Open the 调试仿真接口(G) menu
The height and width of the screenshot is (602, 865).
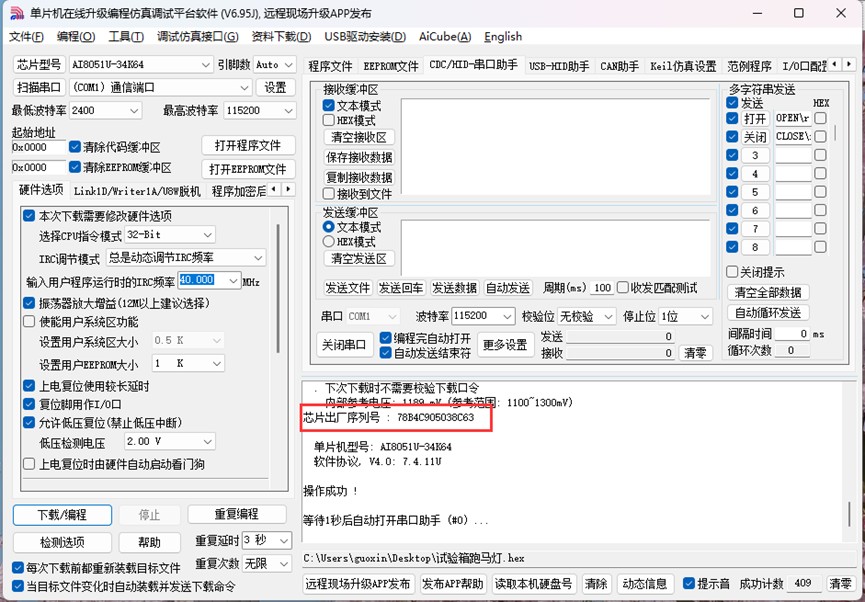[x=197, y=37]
